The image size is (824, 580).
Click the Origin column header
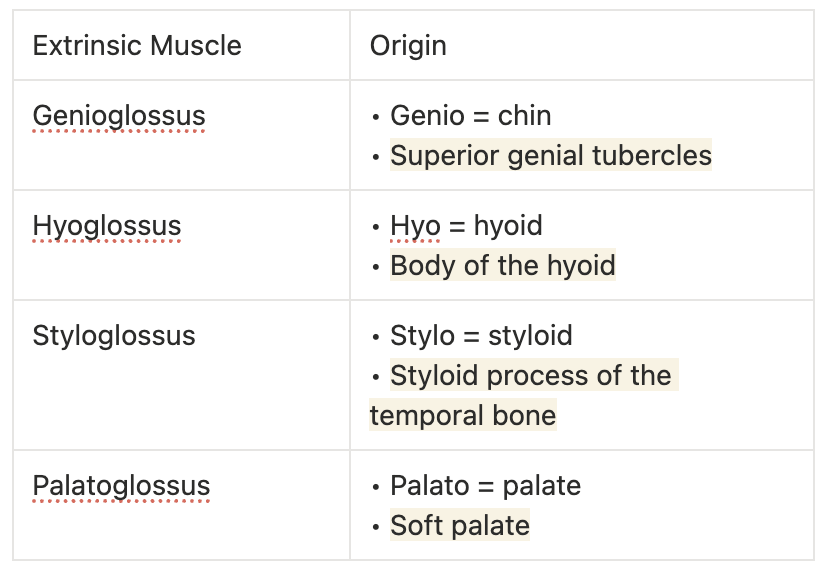tap(408, 46)
